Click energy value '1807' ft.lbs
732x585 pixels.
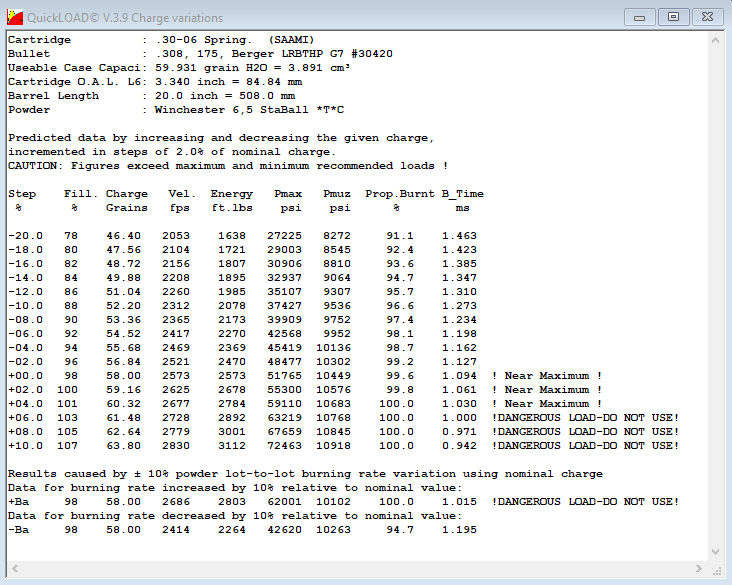click(232, 264)
